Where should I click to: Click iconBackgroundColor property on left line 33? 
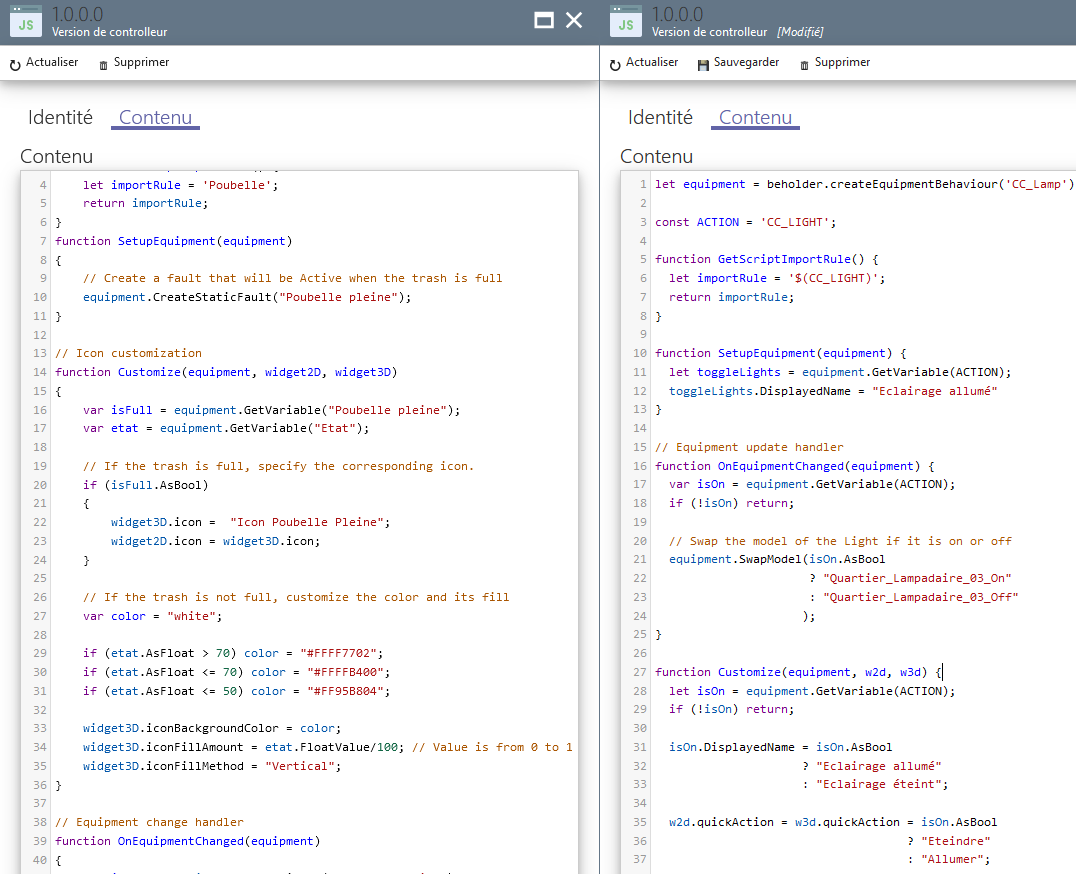click(212, 729)
